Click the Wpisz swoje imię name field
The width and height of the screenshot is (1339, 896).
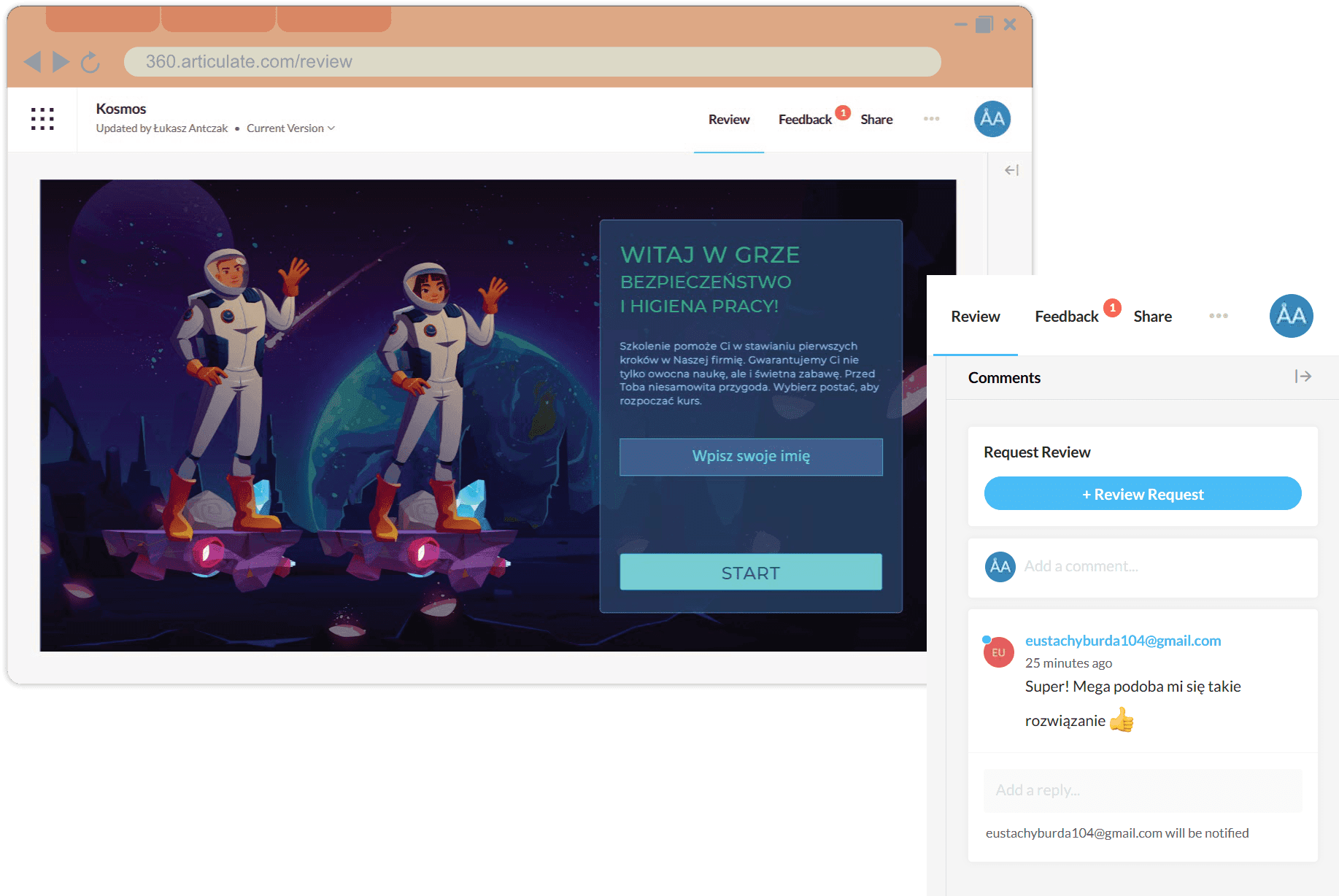coord(751,457)
